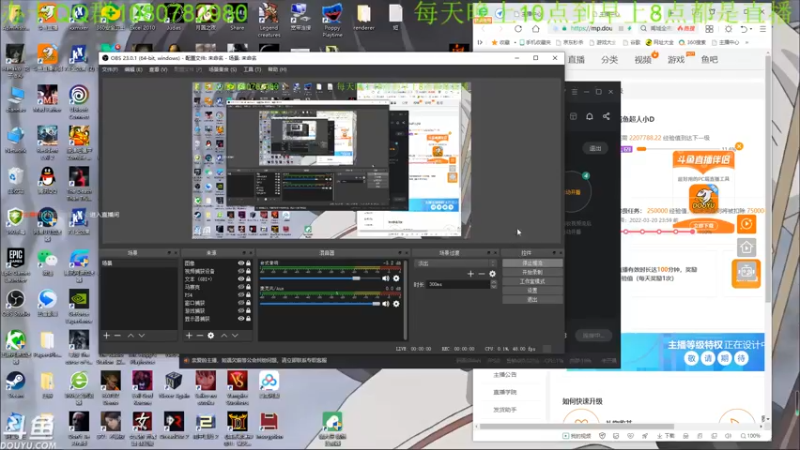Click the 开始录制 button in OBS controls
Image resolution: width=800 pixels, height=450 pixels.
pyautogui.click(x=532, y=272)
